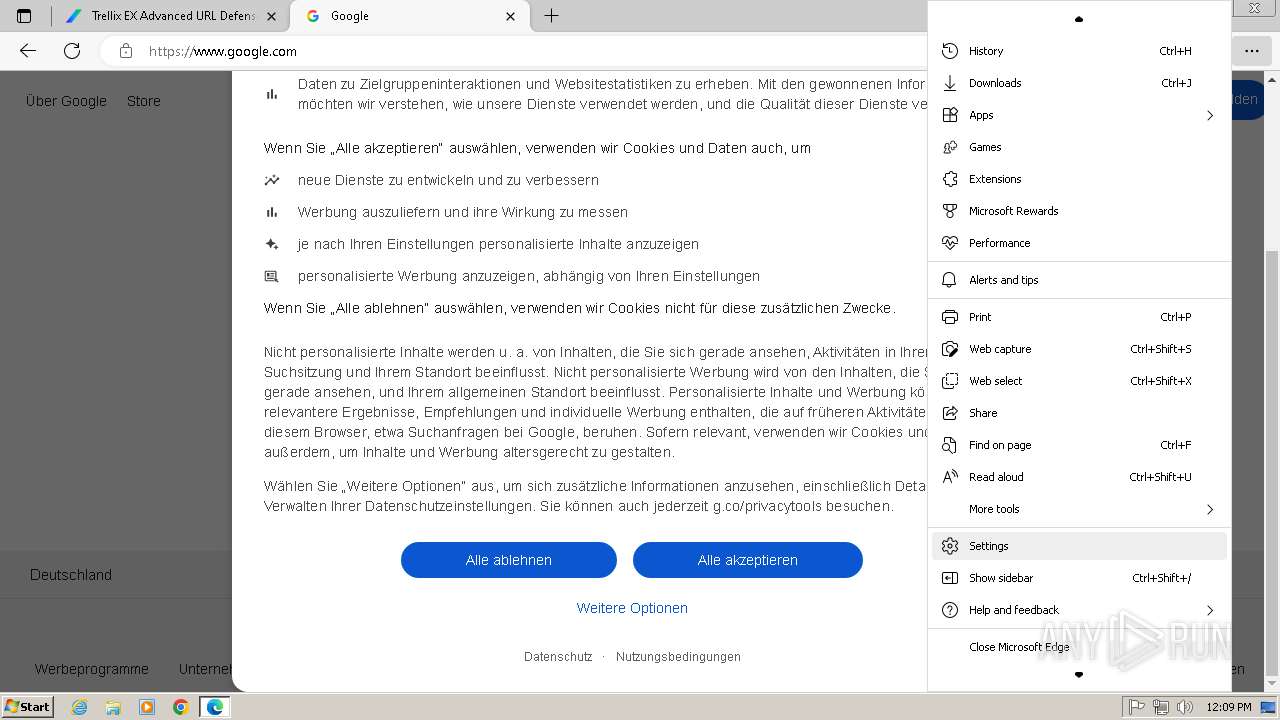The image size is (1280, 720).
Task: Click Alle ablehnen button
Action: (x=509, y=560)
